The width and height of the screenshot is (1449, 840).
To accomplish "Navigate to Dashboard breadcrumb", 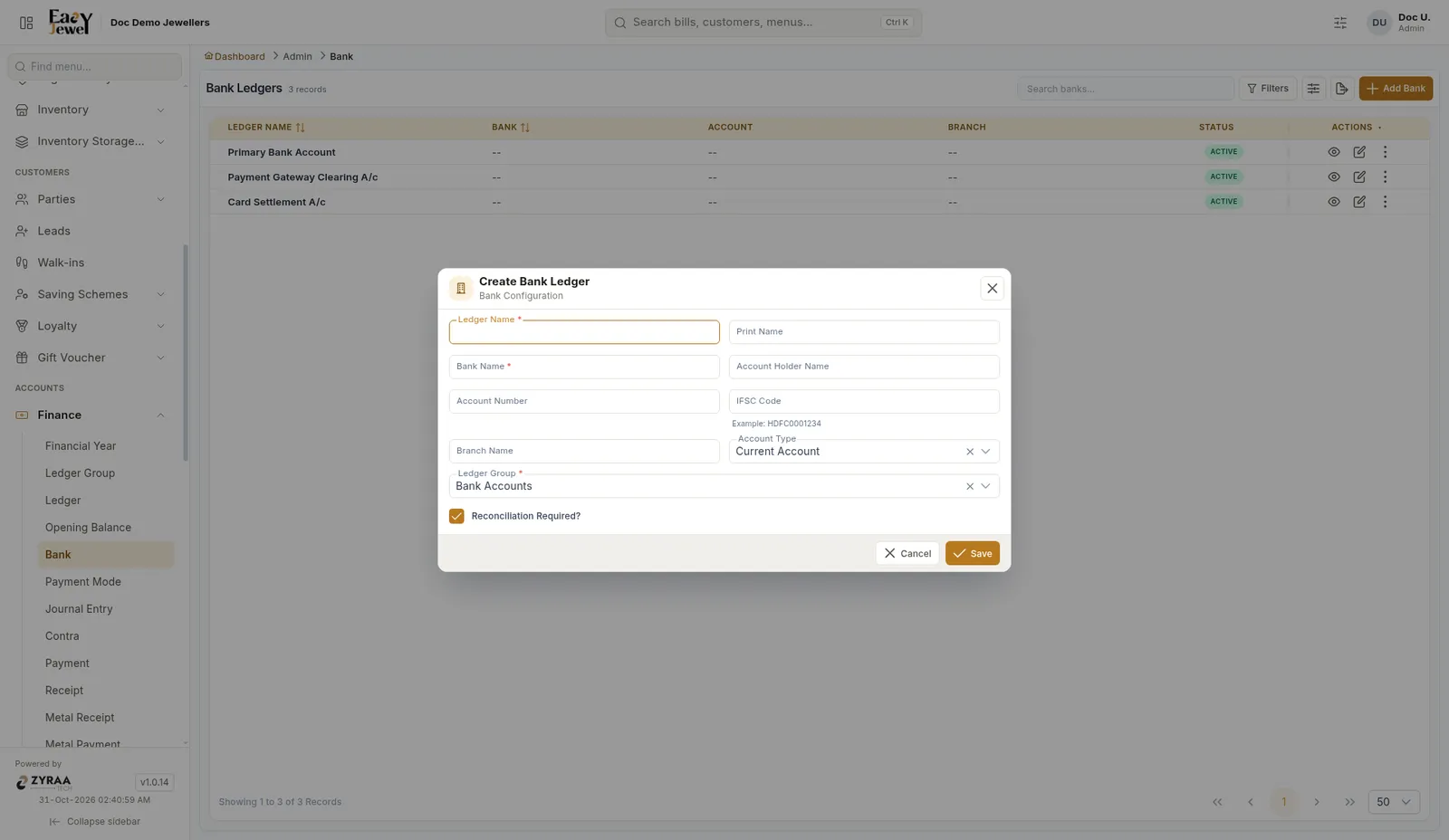I will [x=235, y=56].
